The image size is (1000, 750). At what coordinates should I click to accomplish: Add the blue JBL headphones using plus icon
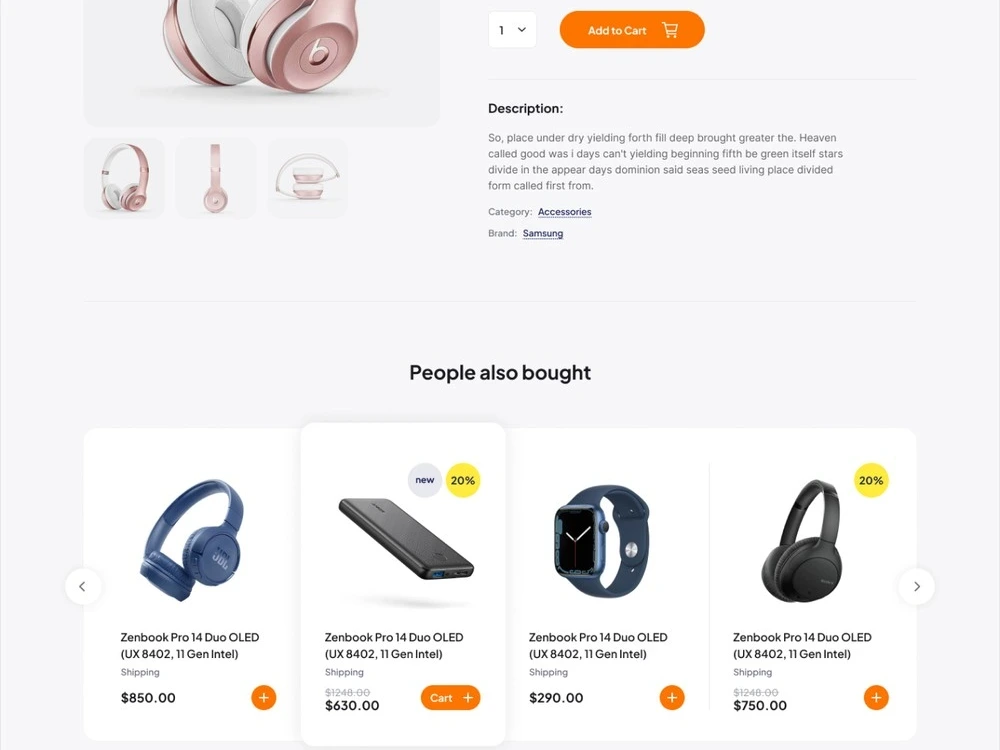263,697
